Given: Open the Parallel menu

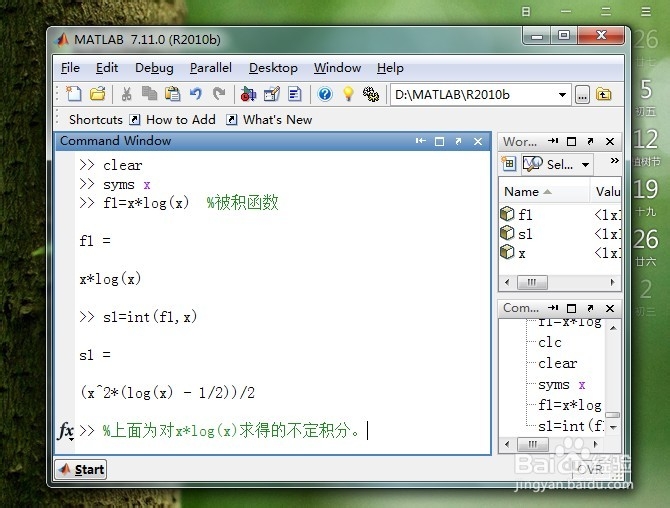Looking at the screenshot, I should [211, 68].
